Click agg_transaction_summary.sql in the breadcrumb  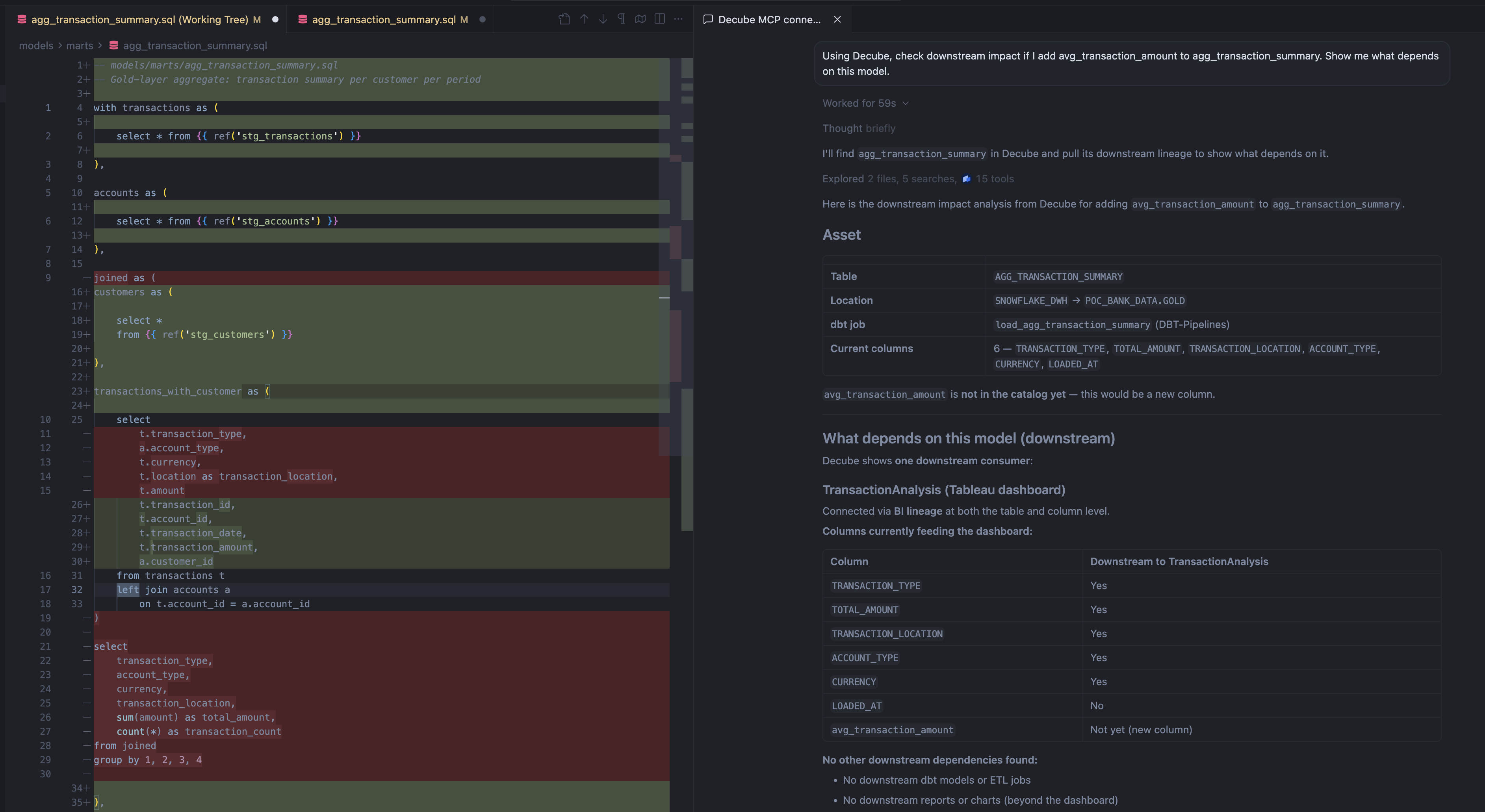(195, 46)
